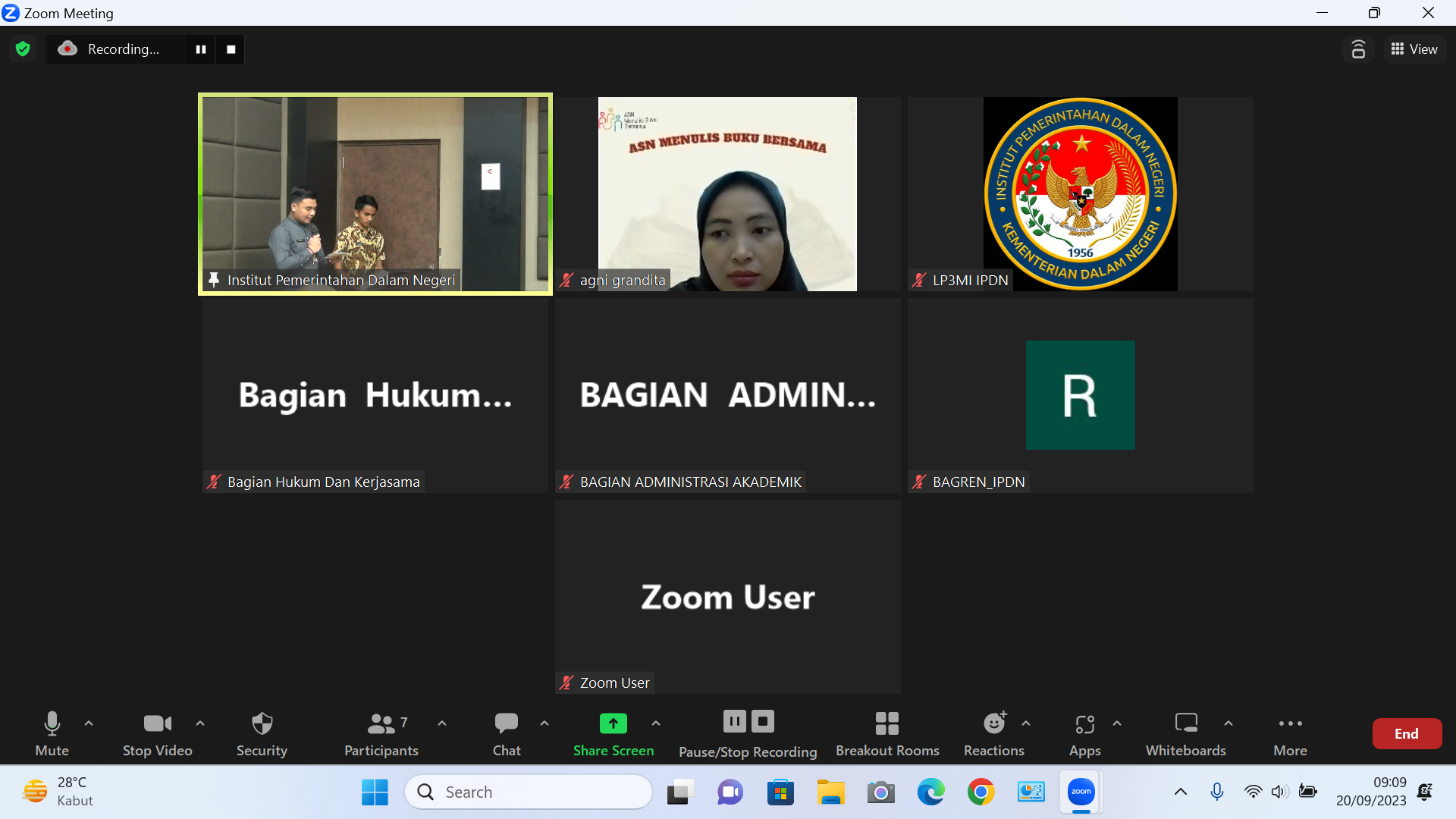
Task: Open the Chat panel
Action: pos(507,733)
